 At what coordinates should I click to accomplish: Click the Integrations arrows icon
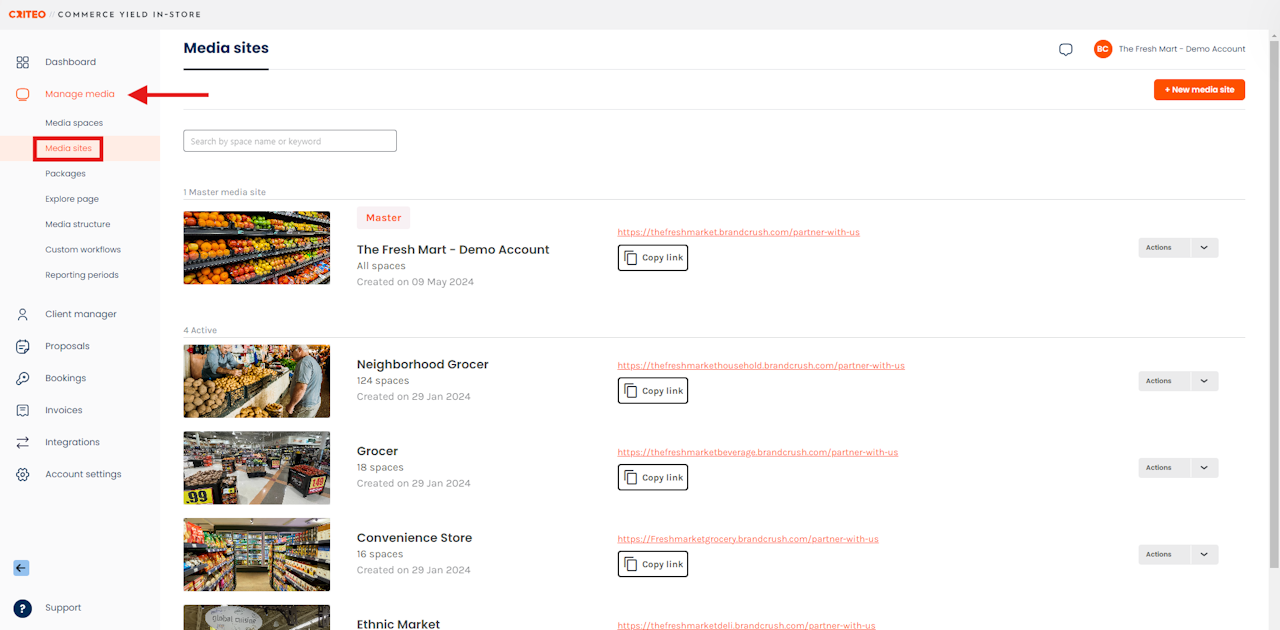(22, 442)
